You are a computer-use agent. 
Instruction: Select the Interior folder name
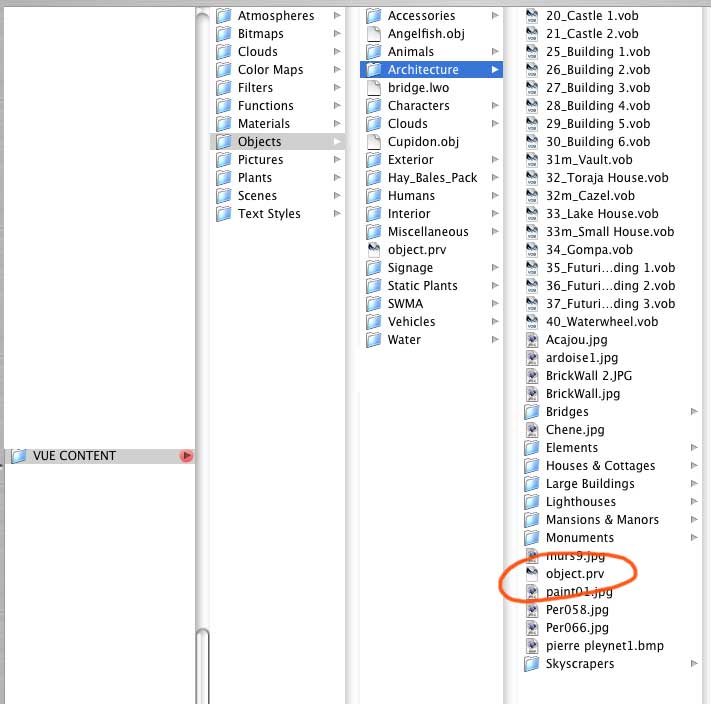[x=409, y=214]
